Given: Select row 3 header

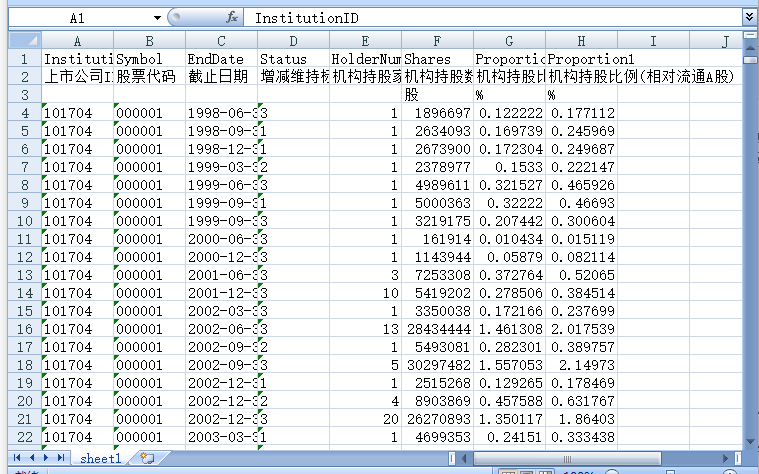Looking at the screenshot, I should pos(25,95).
